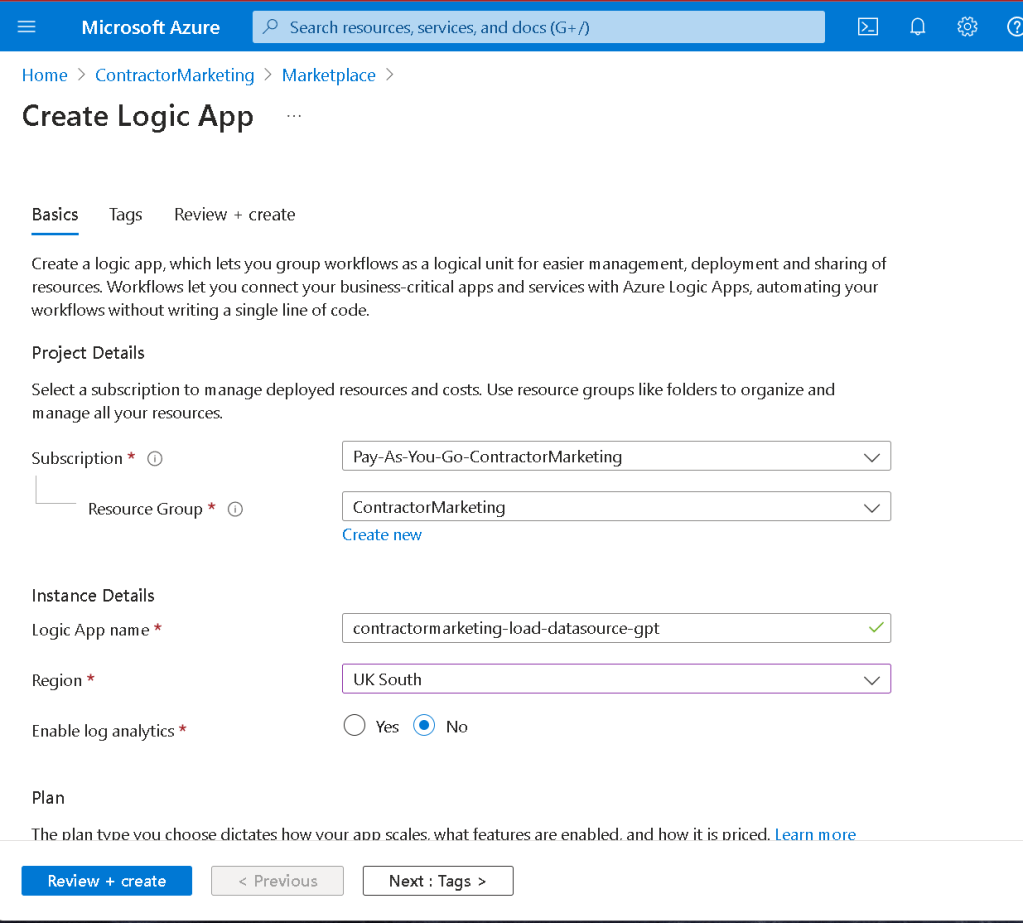This screenshot has width=1023, height=923.
Task: Open the ellipsis menu beside Create Logic App
Action: [294, 116]
